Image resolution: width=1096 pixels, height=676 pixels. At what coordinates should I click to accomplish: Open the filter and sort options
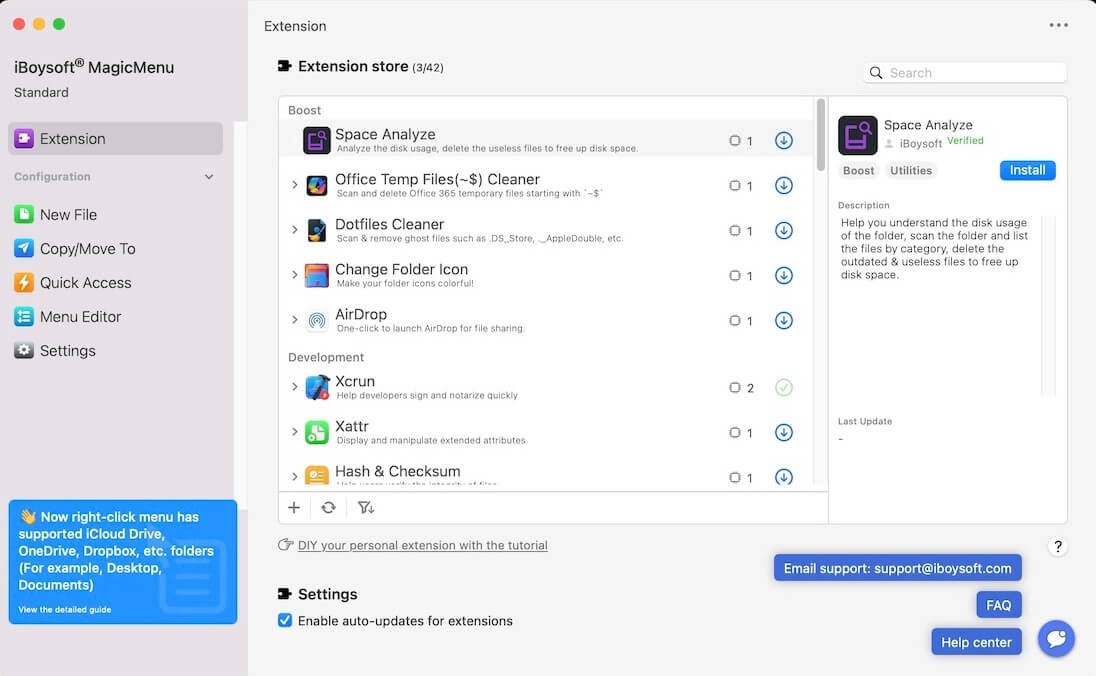(366, 508)
